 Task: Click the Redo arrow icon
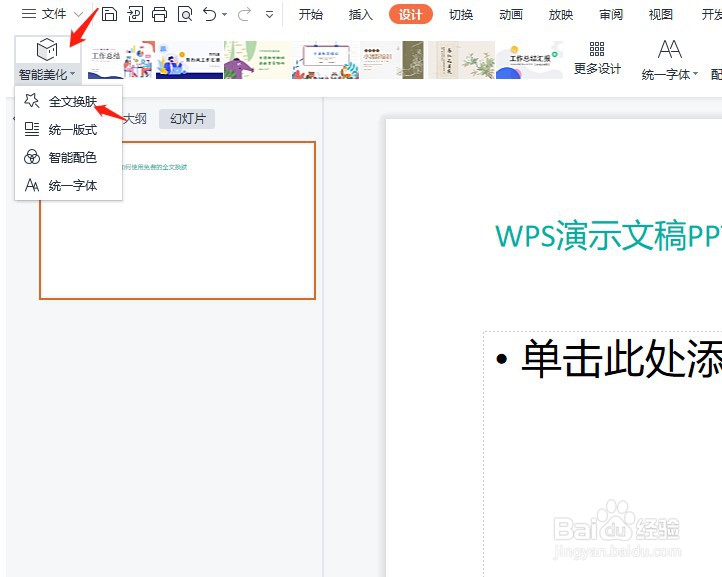point(245,14)
